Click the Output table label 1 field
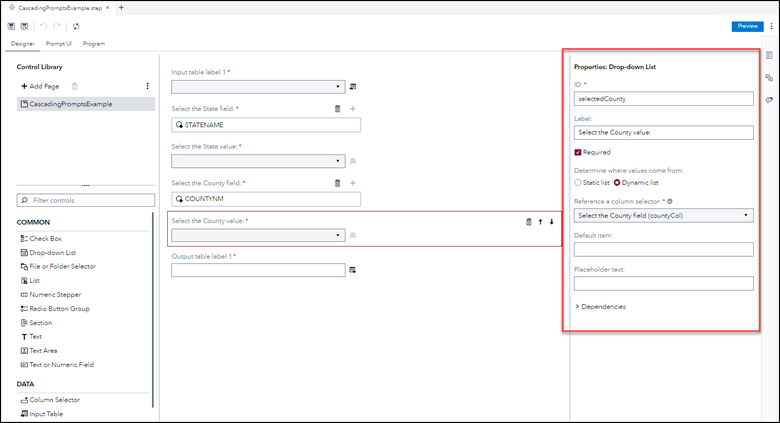The height and width of the screenshot is (423, 780). [258, 270]
